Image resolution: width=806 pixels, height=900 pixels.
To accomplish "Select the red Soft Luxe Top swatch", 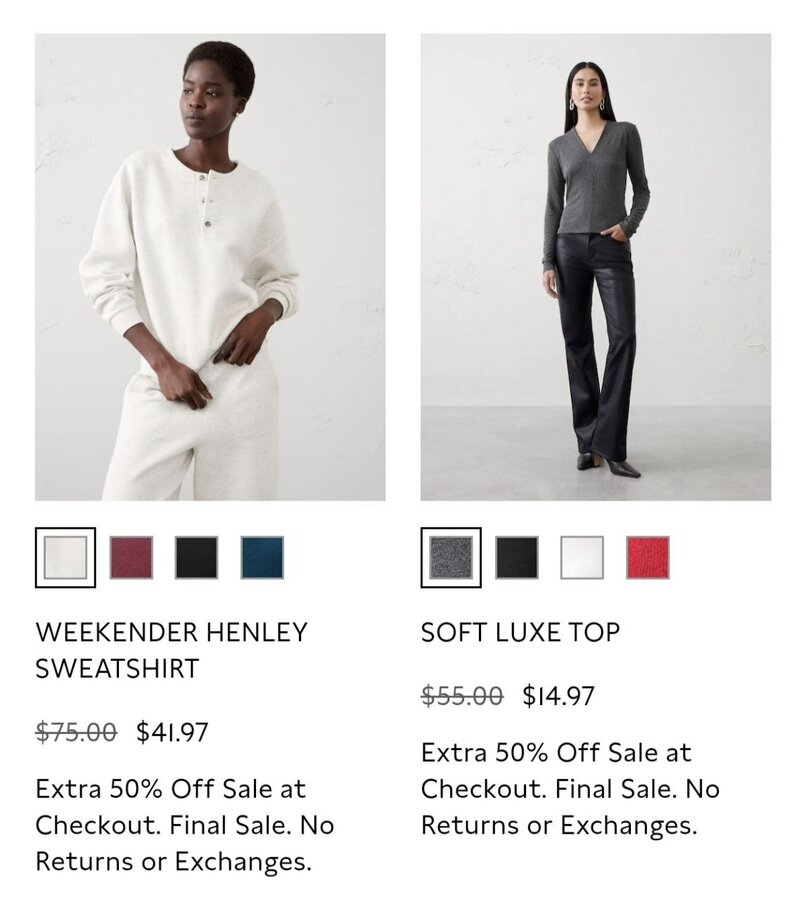I will 648,557.
